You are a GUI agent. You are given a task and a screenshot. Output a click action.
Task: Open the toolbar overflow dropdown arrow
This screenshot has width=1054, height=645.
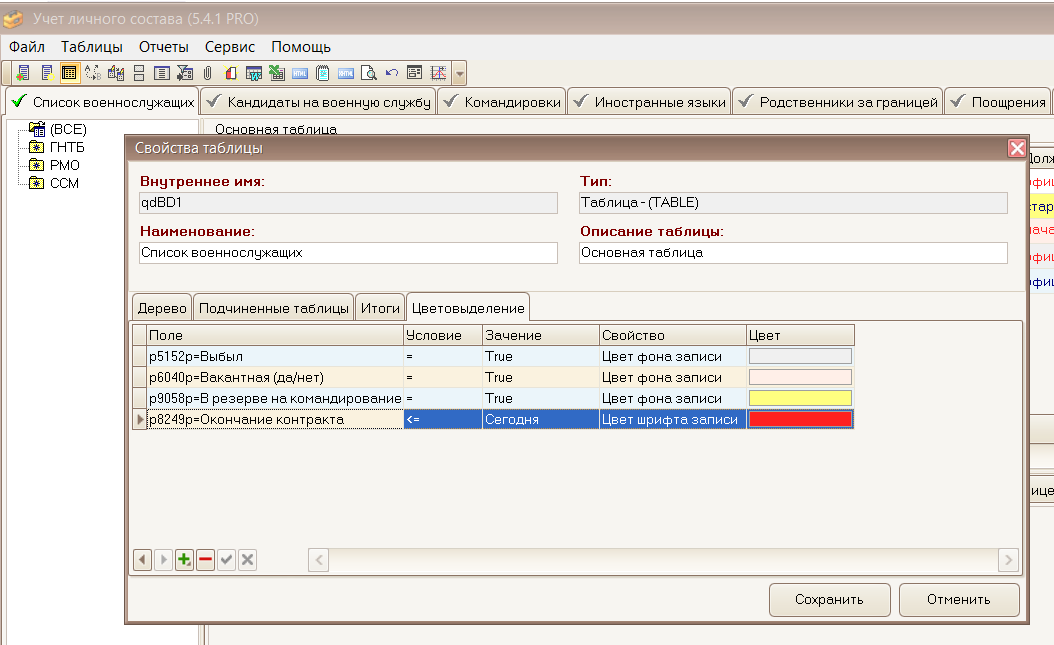point(459,73)
